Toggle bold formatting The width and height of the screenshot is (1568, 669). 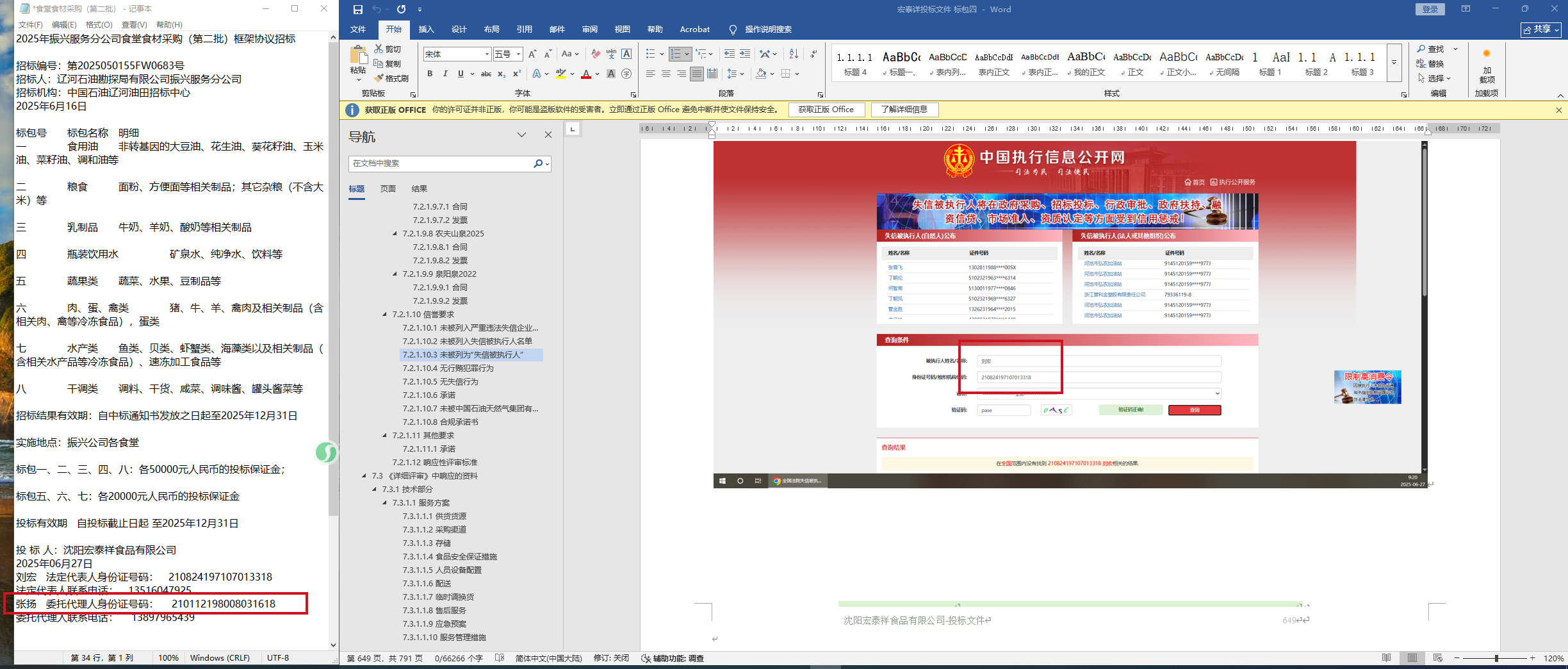(430, 74)
